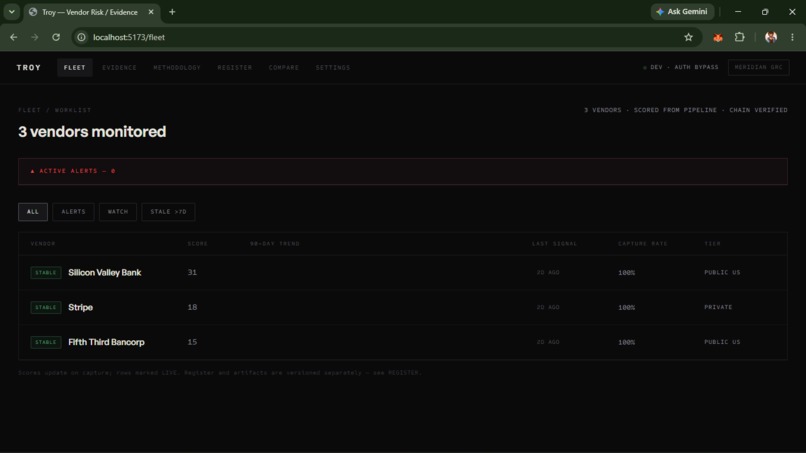Click the DEV AUTH BYPASS indicator
Screen dimensions: 806x453
click(x=681, y=67)
